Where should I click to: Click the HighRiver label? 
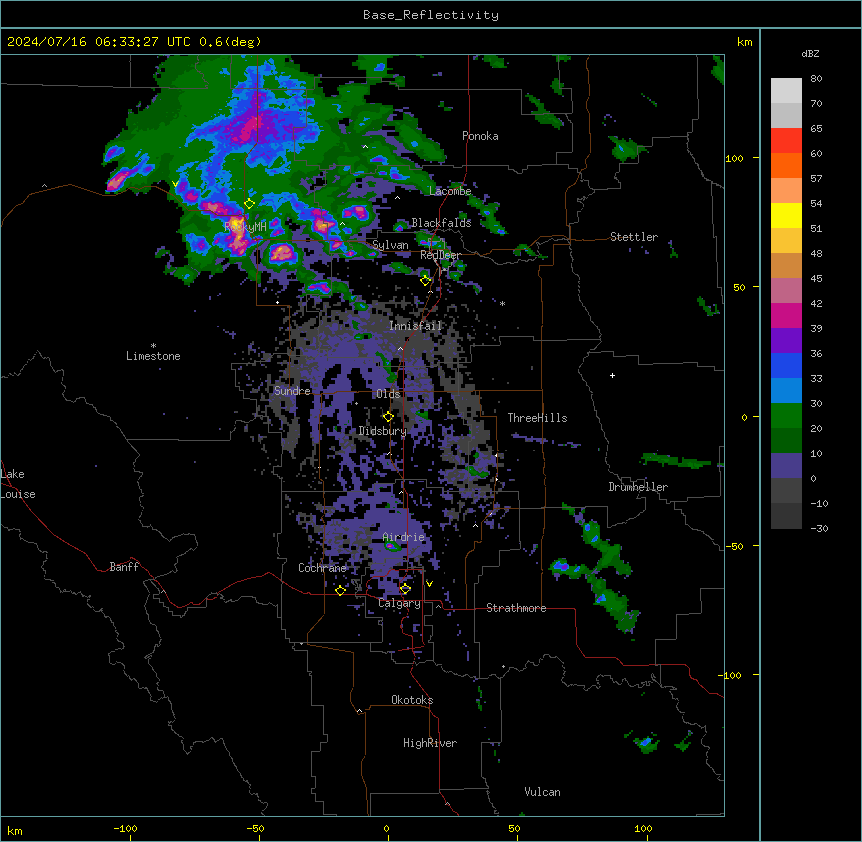430,743
